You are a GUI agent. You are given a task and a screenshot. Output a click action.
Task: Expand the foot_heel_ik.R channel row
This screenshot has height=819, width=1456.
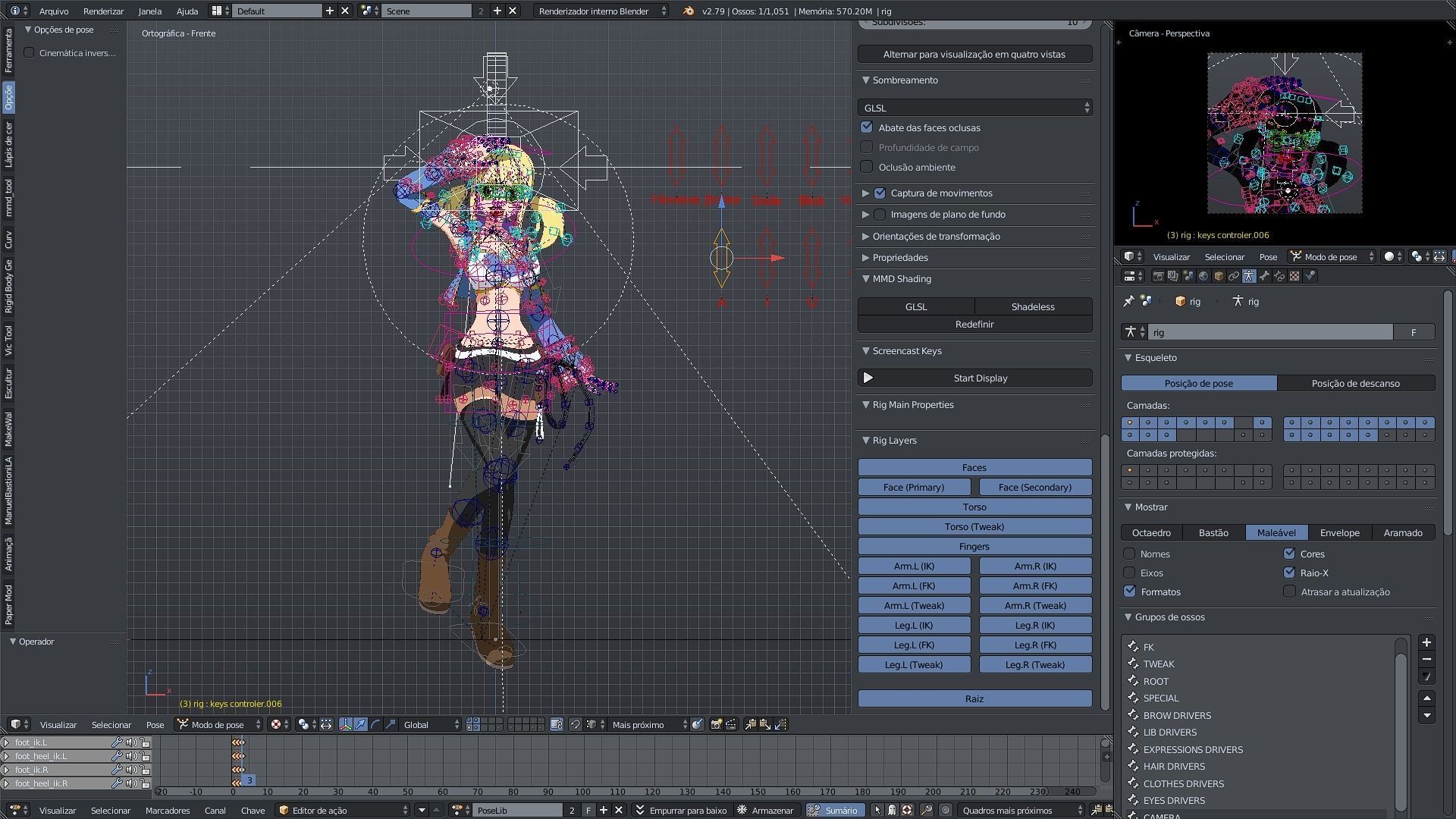tap(6, 783)
